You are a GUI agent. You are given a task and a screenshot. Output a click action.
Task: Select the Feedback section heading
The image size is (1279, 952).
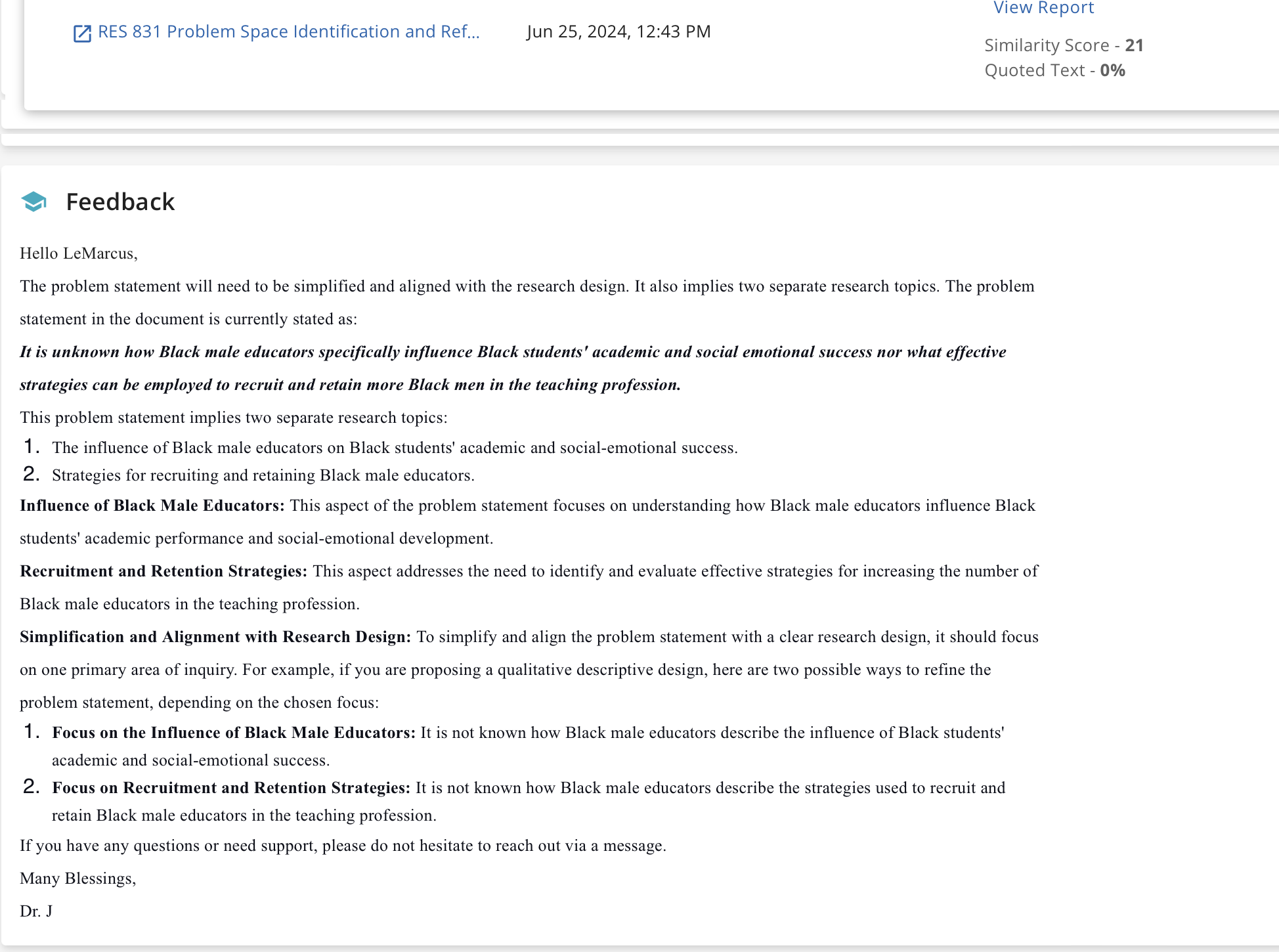point(120,202)
